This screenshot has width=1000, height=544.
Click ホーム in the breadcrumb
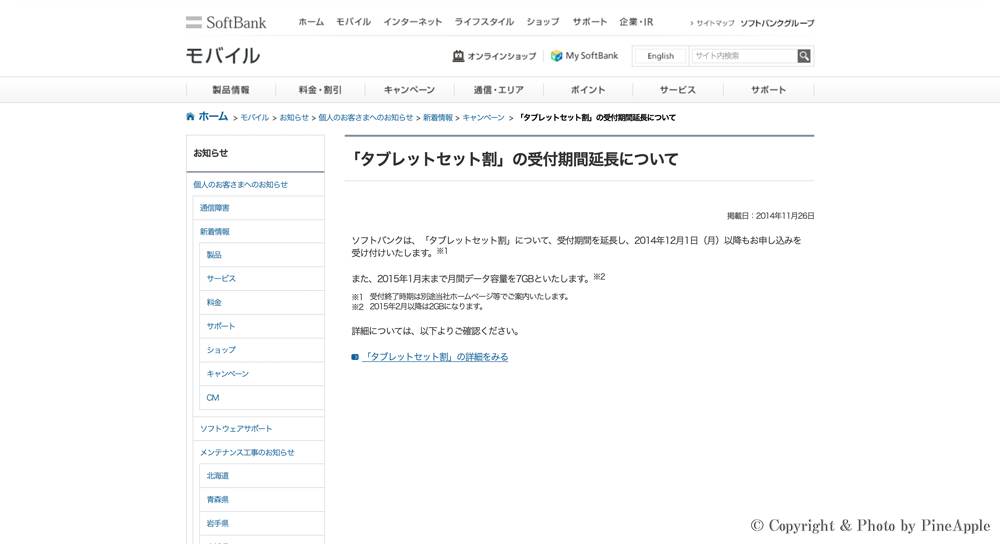coord(213,116)
